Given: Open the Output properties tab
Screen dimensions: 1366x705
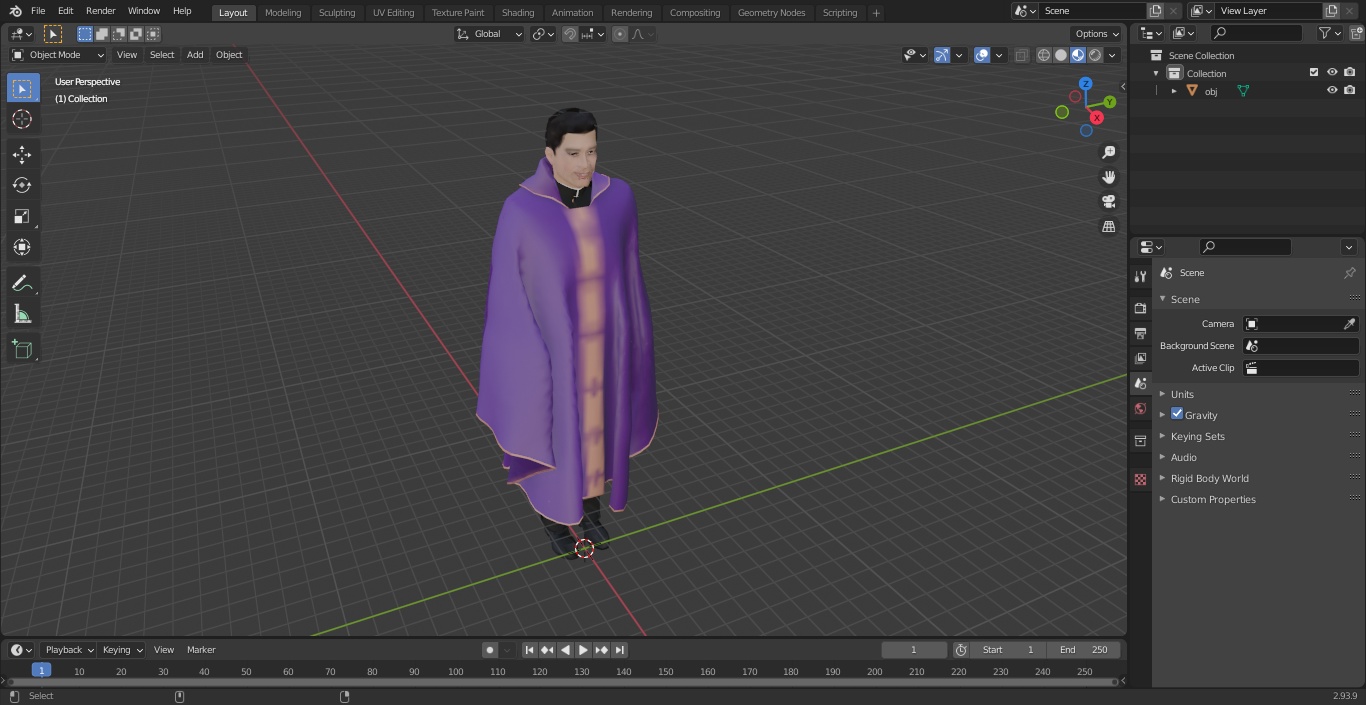Looking at the screenshot, I should point(1140,333).
